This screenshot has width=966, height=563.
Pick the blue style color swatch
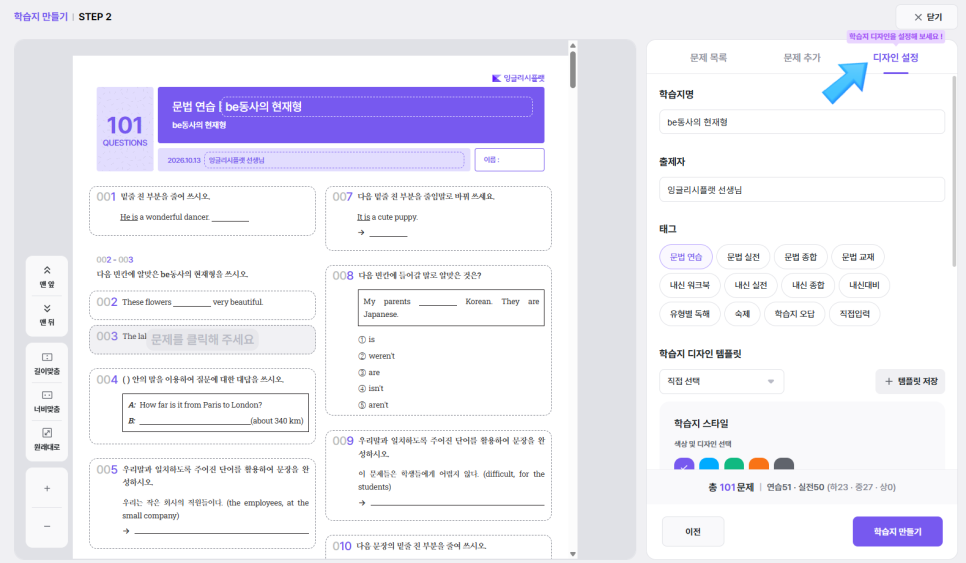(708, 464)
